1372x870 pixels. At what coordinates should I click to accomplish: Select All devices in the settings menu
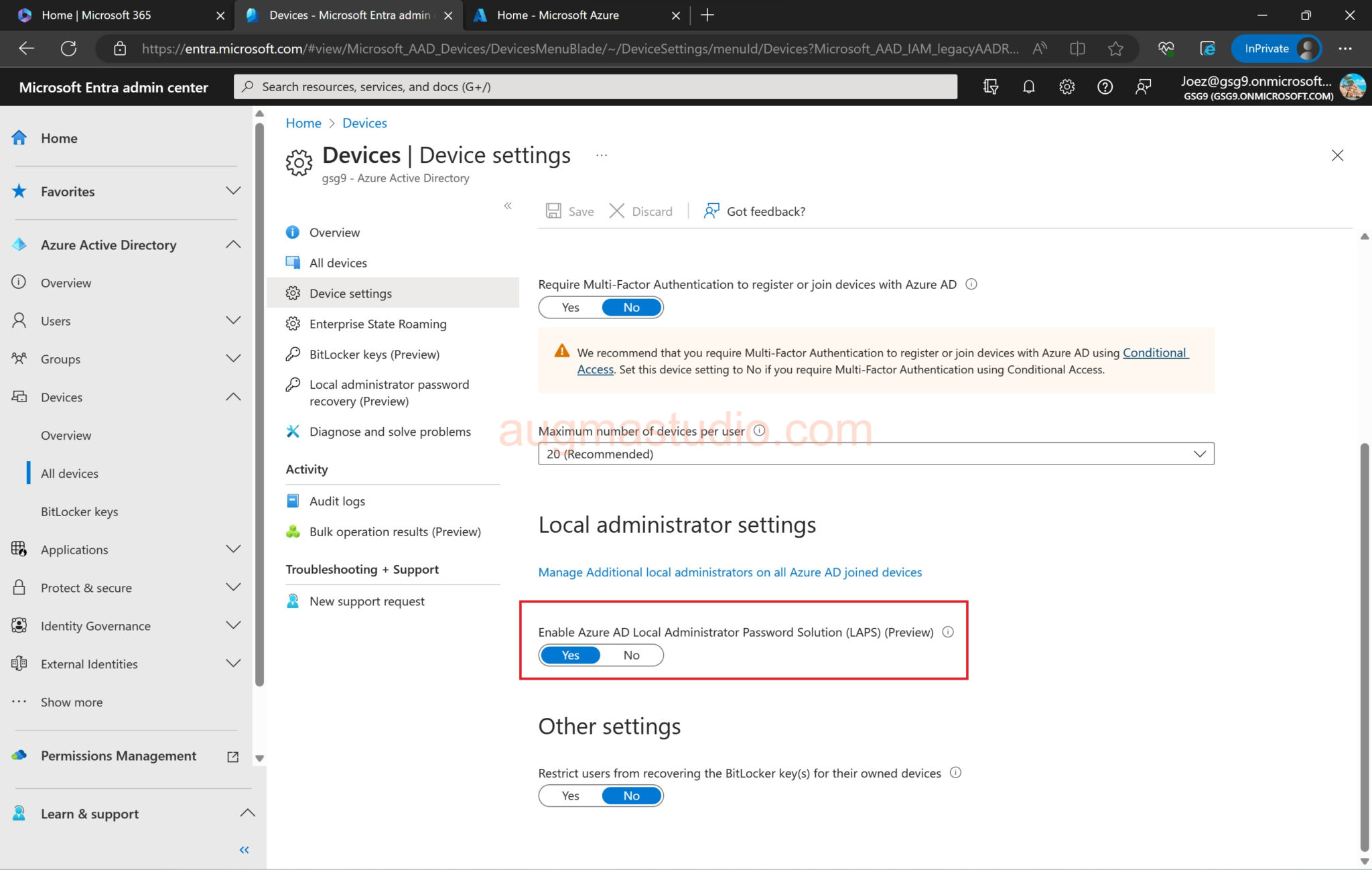click(338, 262)
